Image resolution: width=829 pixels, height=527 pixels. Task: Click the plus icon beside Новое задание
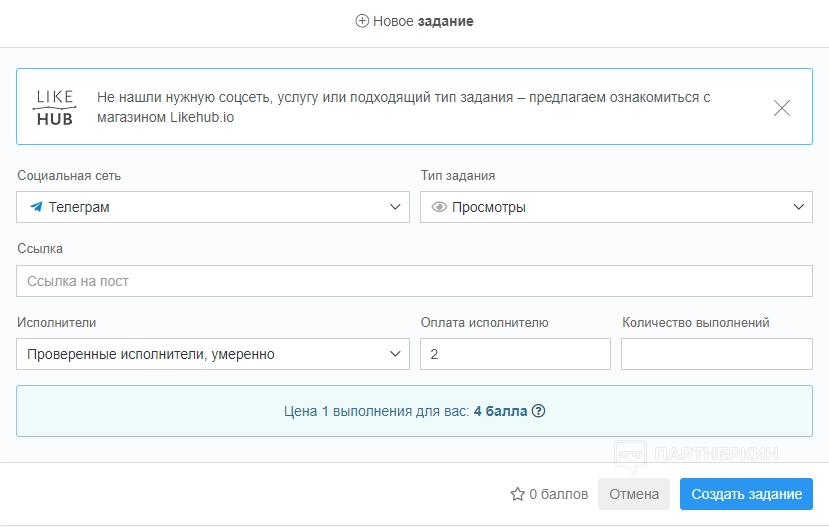[x=362, y=21]
